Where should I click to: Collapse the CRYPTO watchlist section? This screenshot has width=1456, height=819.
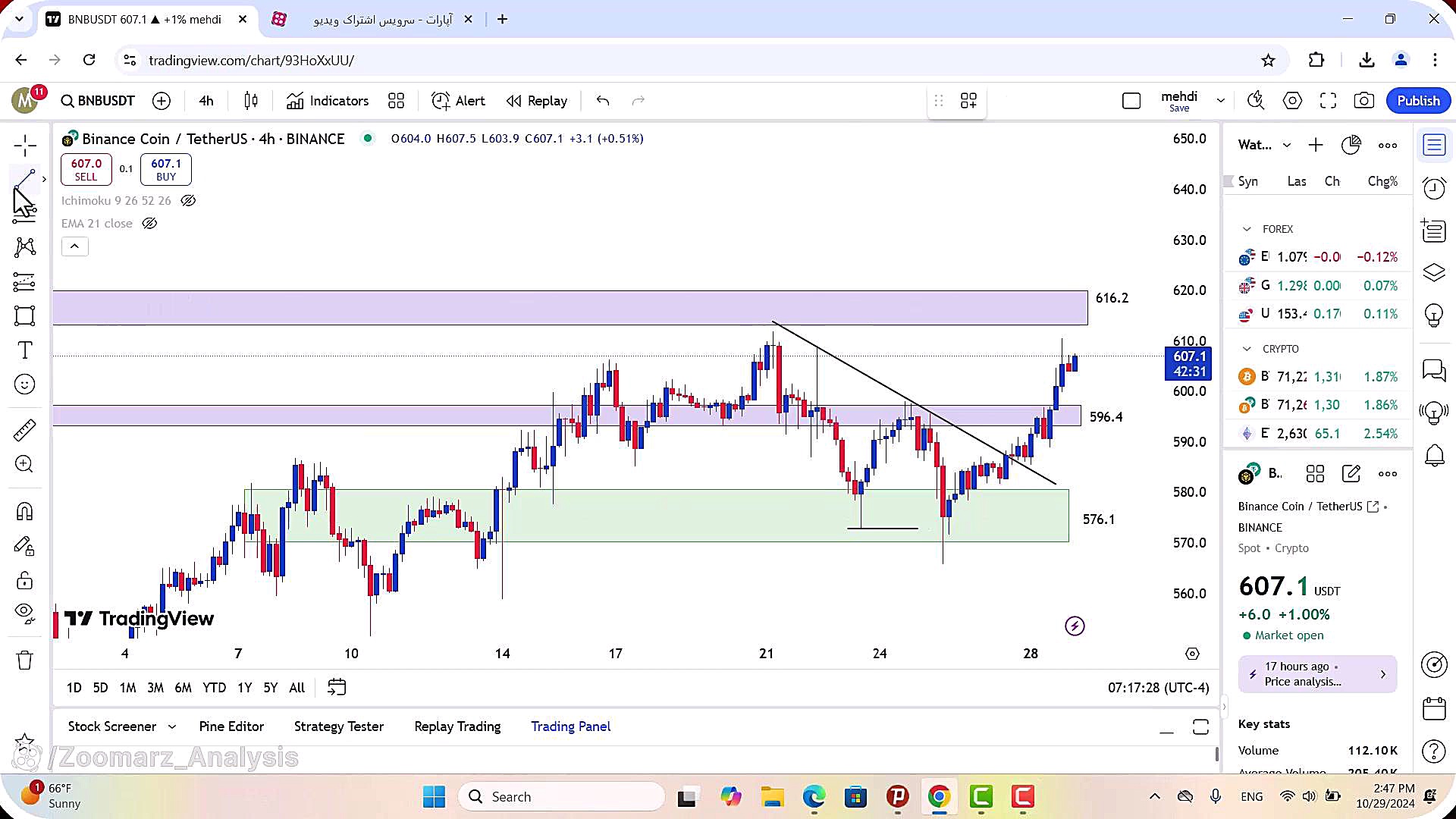[1246, 349]
